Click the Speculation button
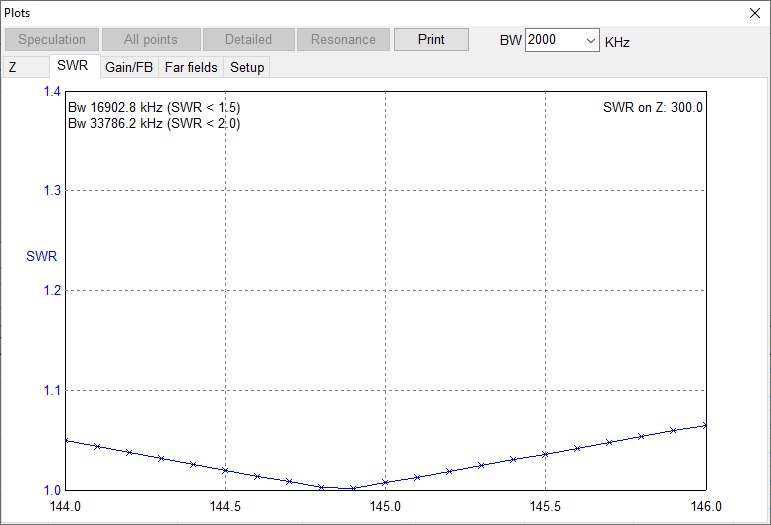The height and width of the screenshot is (525, 771). coord(52,40)
